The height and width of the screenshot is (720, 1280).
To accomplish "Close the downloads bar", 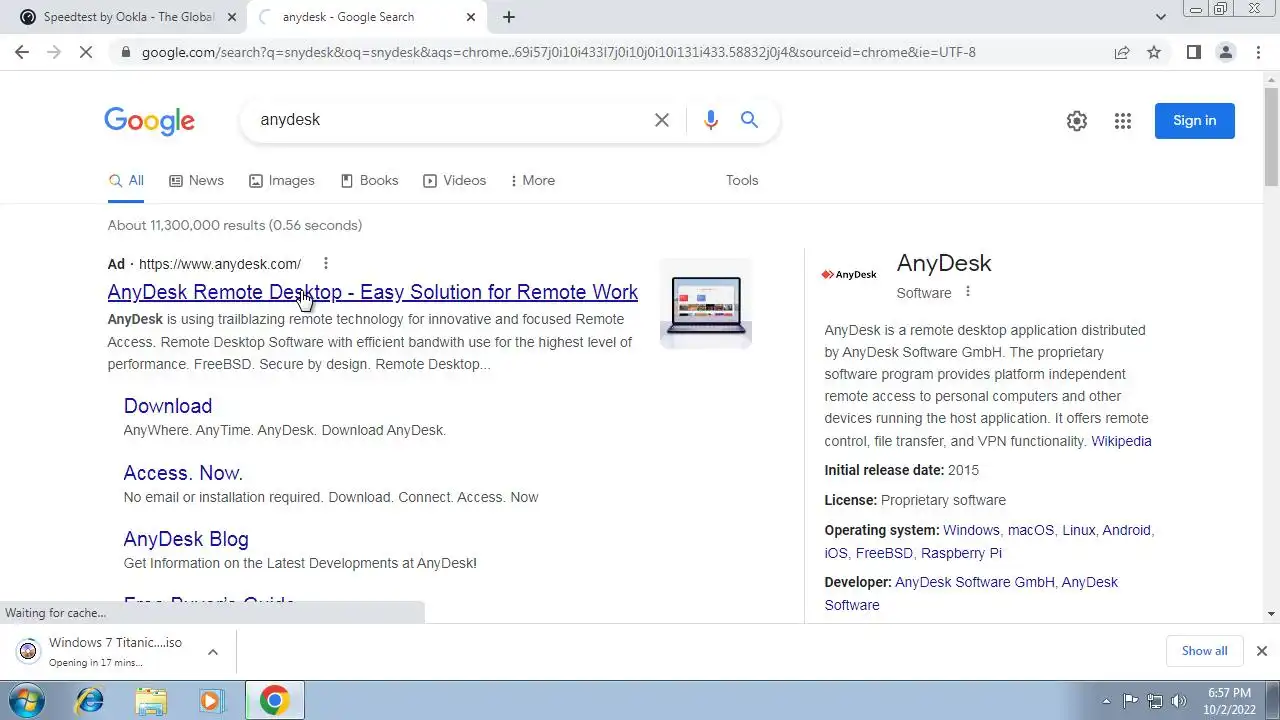I will click(x=1261, y=651).
